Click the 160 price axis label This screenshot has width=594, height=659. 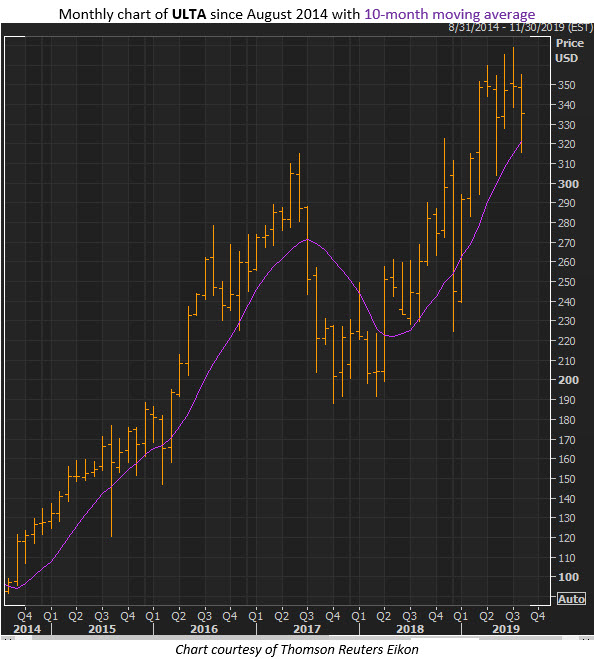tap(566, 459)
